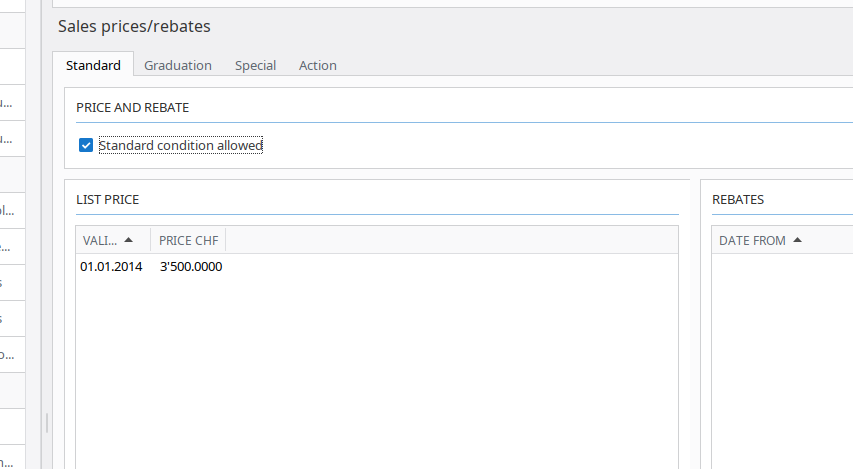Sort list prices by PRICE CHF column
This screenshot has width=853, height=469.
188,240
